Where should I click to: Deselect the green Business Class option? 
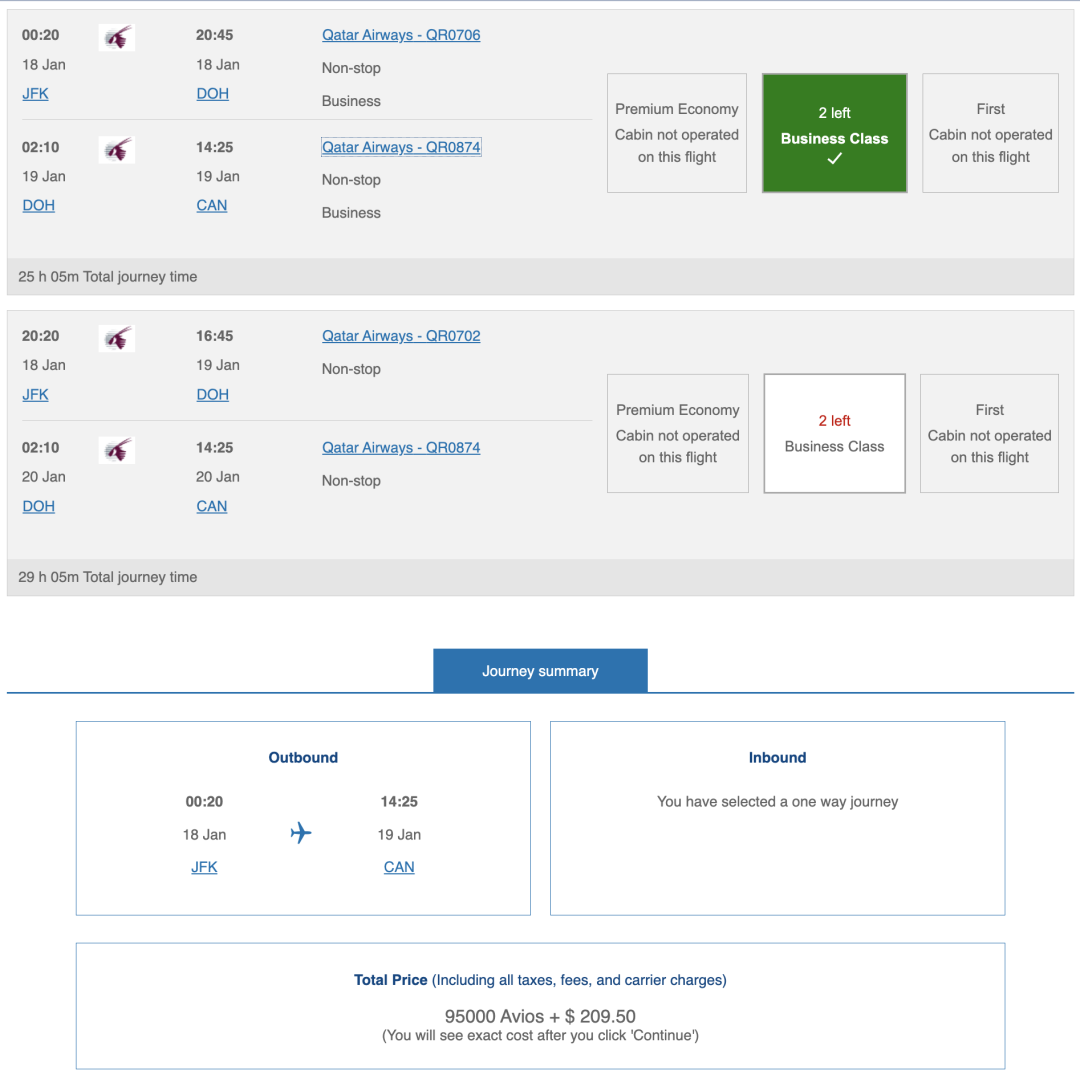[834, 132]
